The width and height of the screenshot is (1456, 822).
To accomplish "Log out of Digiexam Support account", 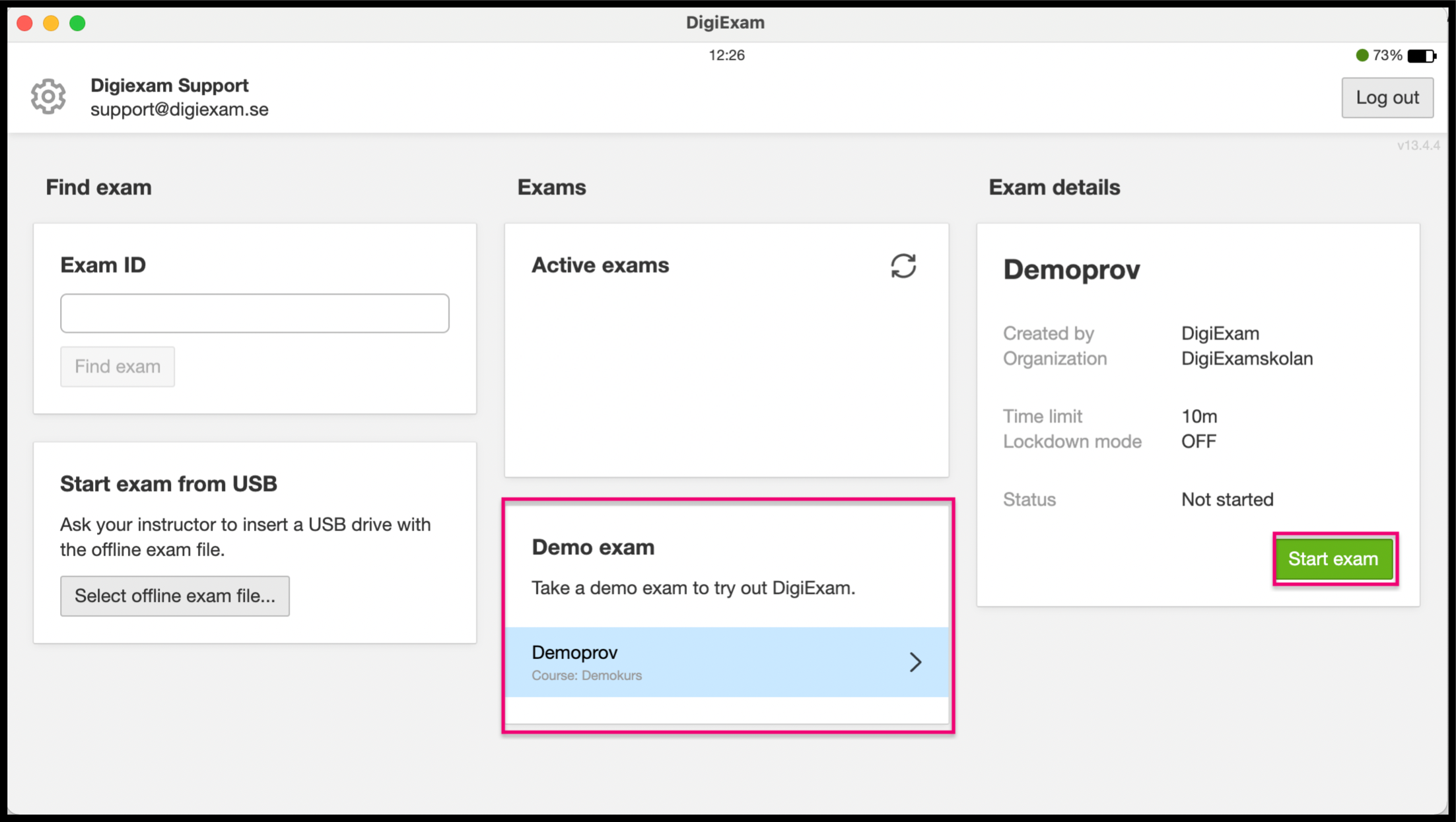I will coord(1387,98).
